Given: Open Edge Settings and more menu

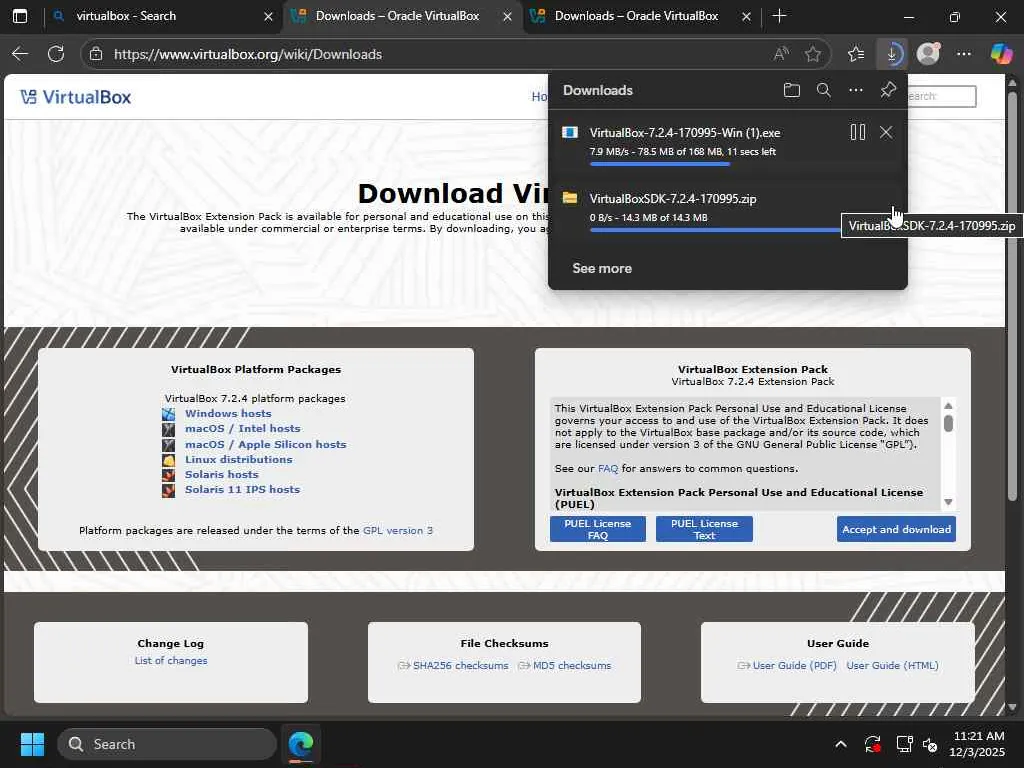Looking at the screenshot, I should [964, 54].
